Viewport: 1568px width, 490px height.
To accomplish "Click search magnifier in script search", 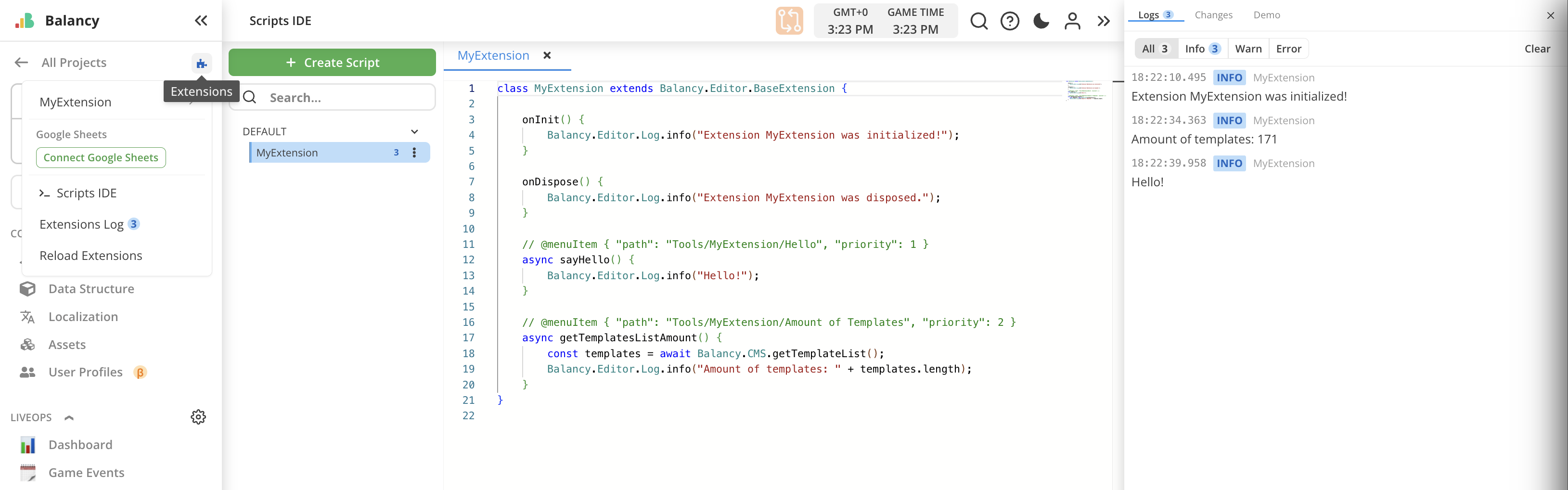I will (x=250, y=97).
